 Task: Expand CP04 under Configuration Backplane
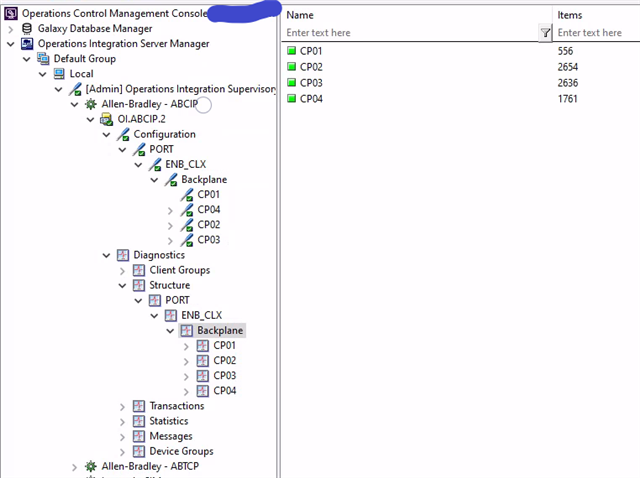pos(171,211)
